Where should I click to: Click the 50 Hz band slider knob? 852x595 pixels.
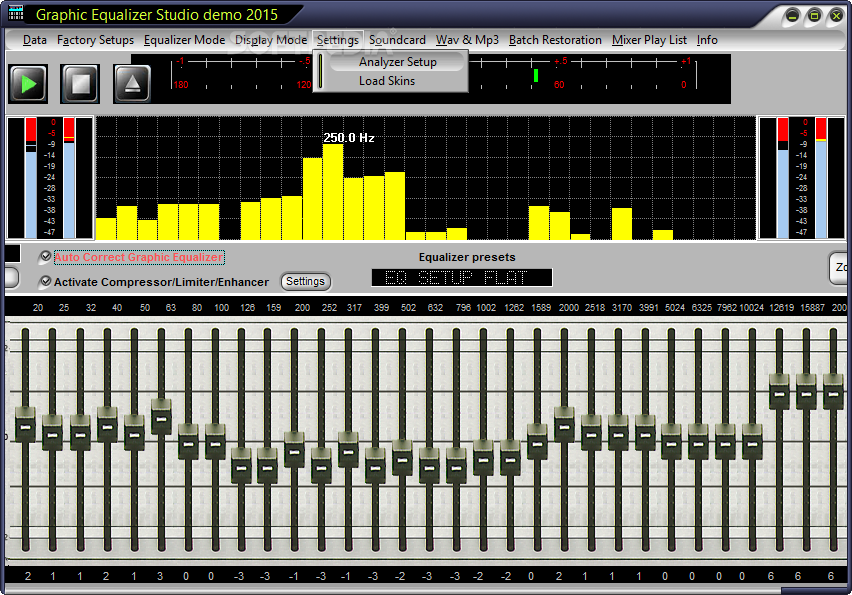(x=134, y=433)
